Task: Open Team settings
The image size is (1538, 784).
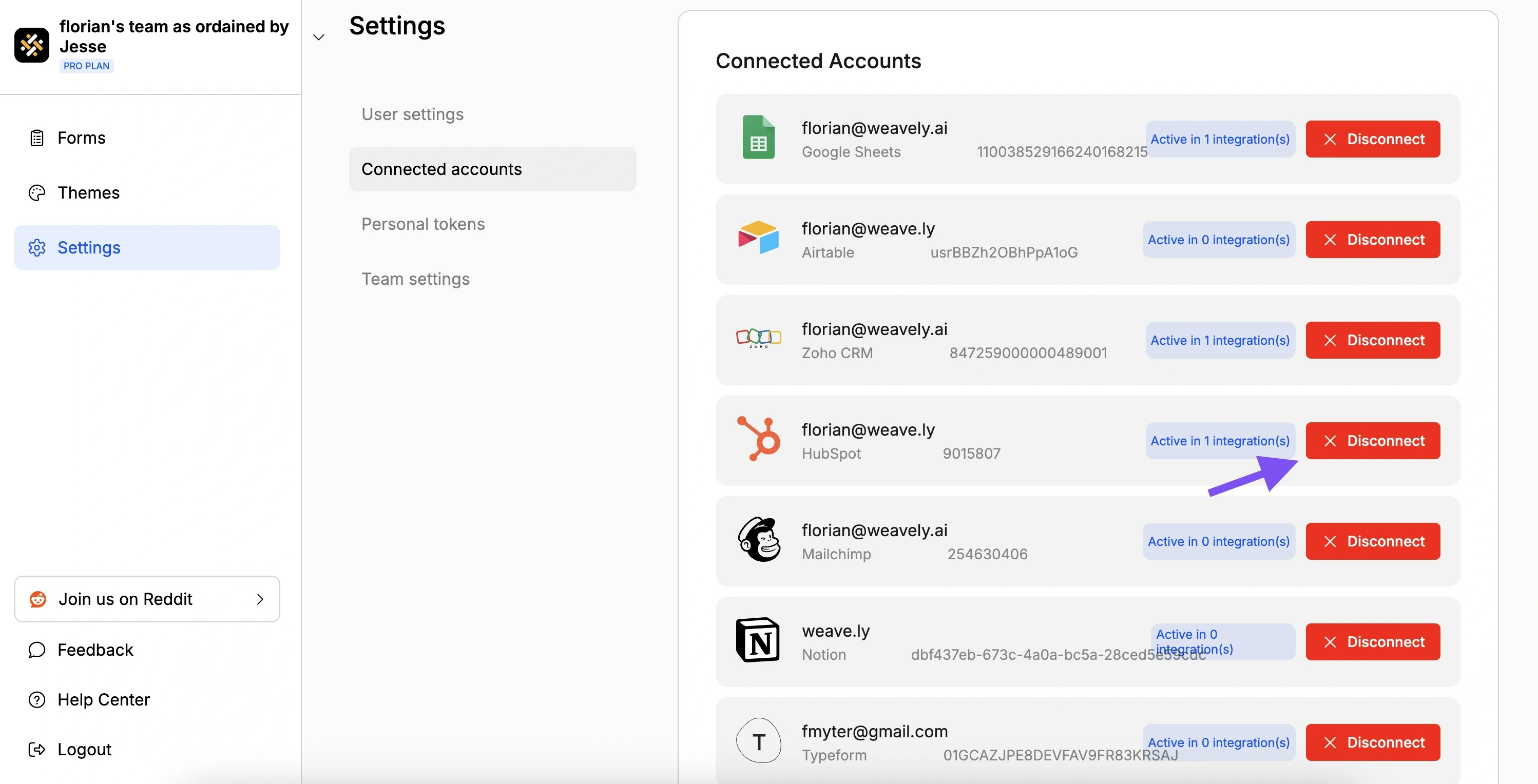Action: click(x=415, y=279)
